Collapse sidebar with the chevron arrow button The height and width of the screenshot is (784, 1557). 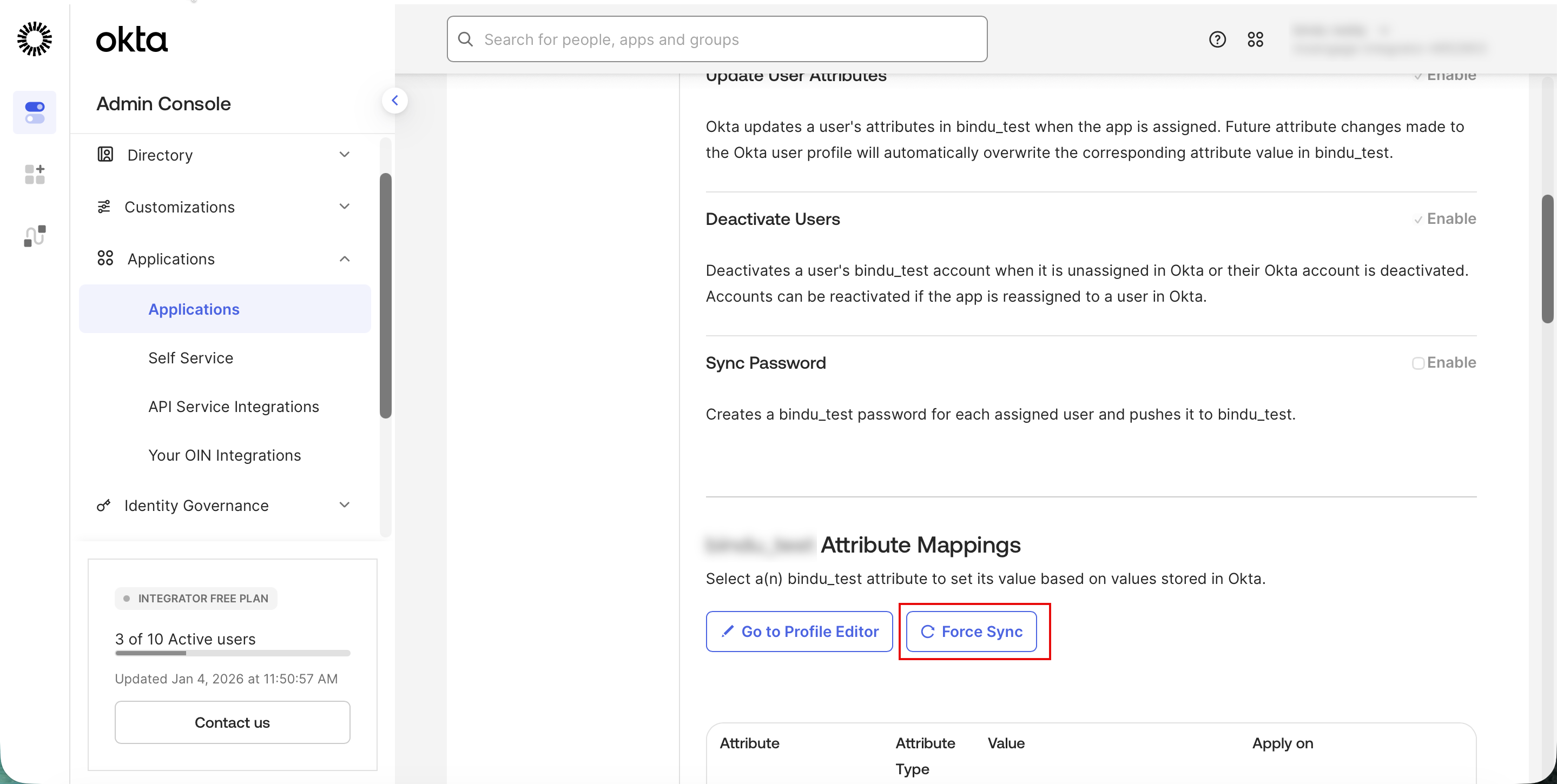tap(395, 100)
